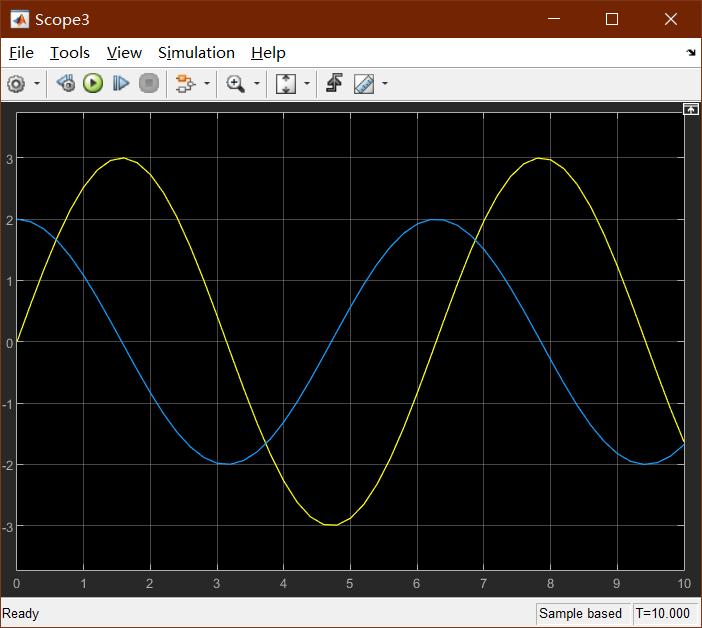Click the Step Back icon
This screenshot has height=628, width=702.
pyautogui.click(x=66, y=84)
